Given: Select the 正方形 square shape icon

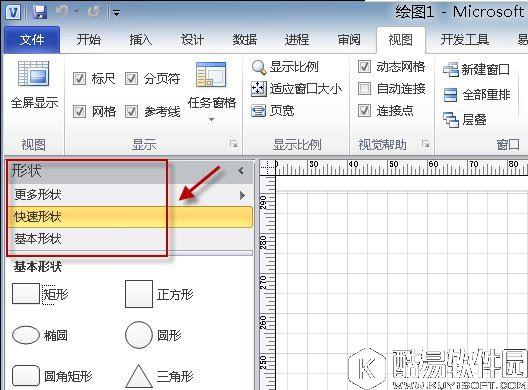Looking at the screenshot, I should pyautogui.click(x=139, y=294).
